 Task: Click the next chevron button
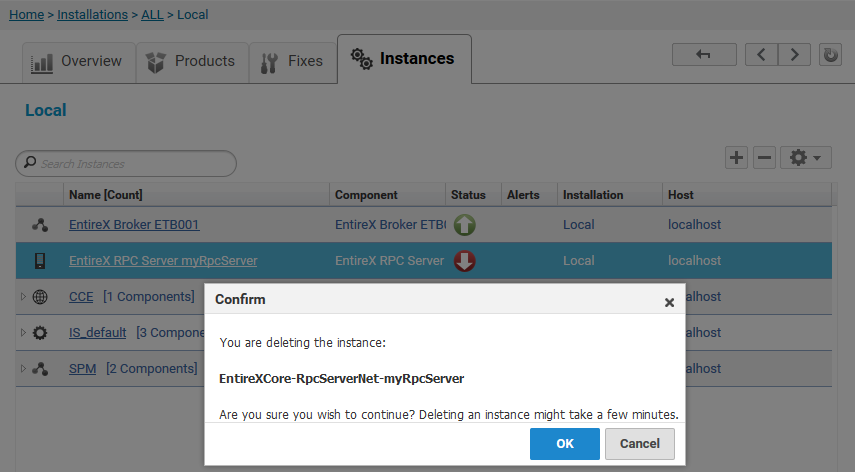[794, 55]
